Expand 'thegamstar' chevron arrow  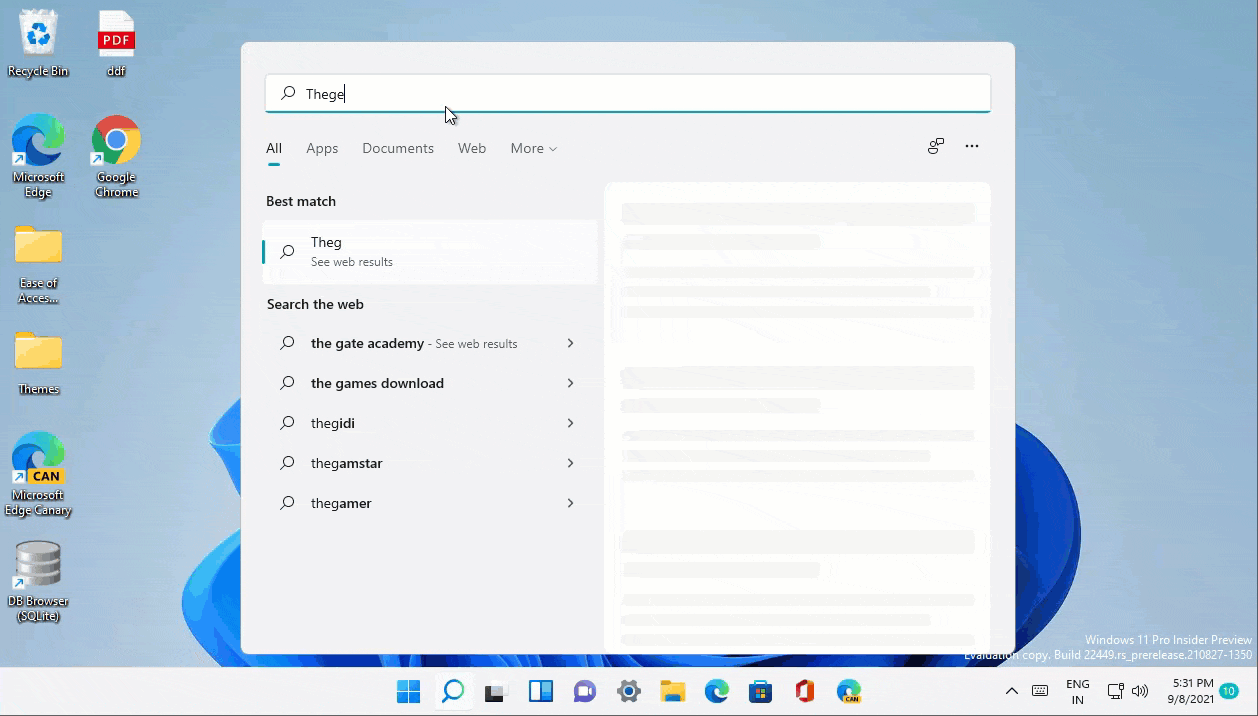tap(570, 463)
